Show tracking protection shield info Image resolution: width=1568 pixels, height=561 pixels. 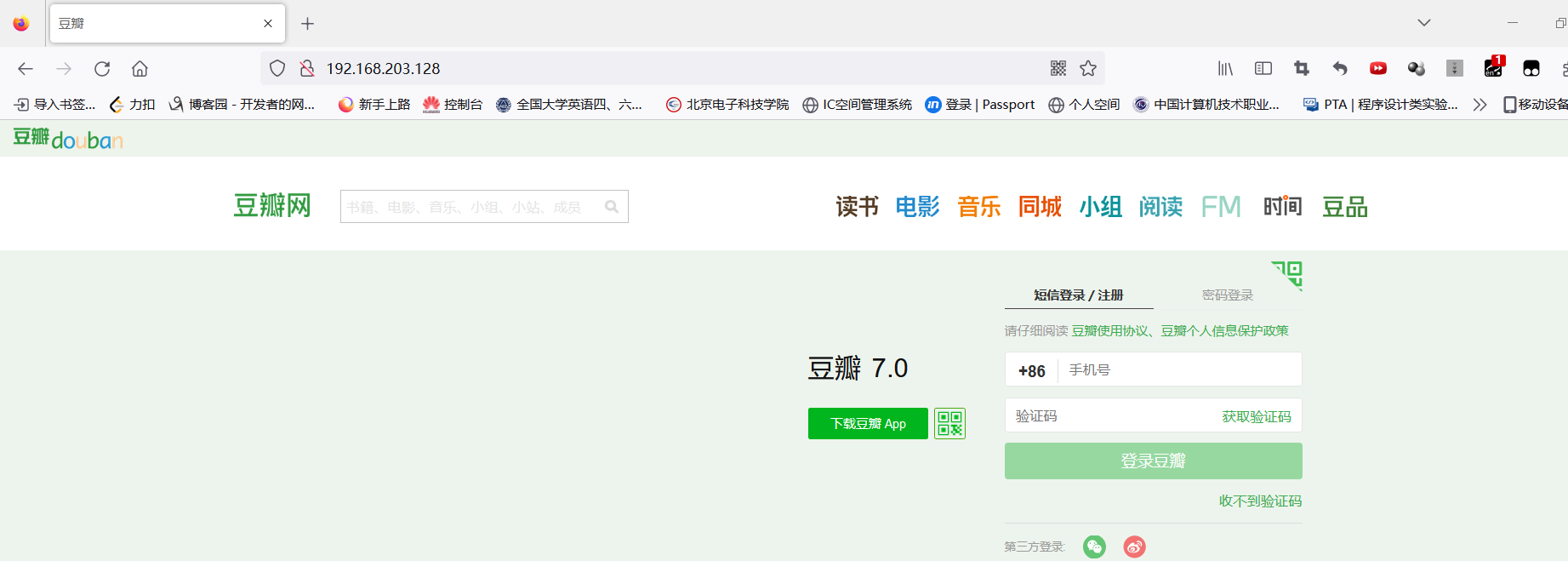277,68
